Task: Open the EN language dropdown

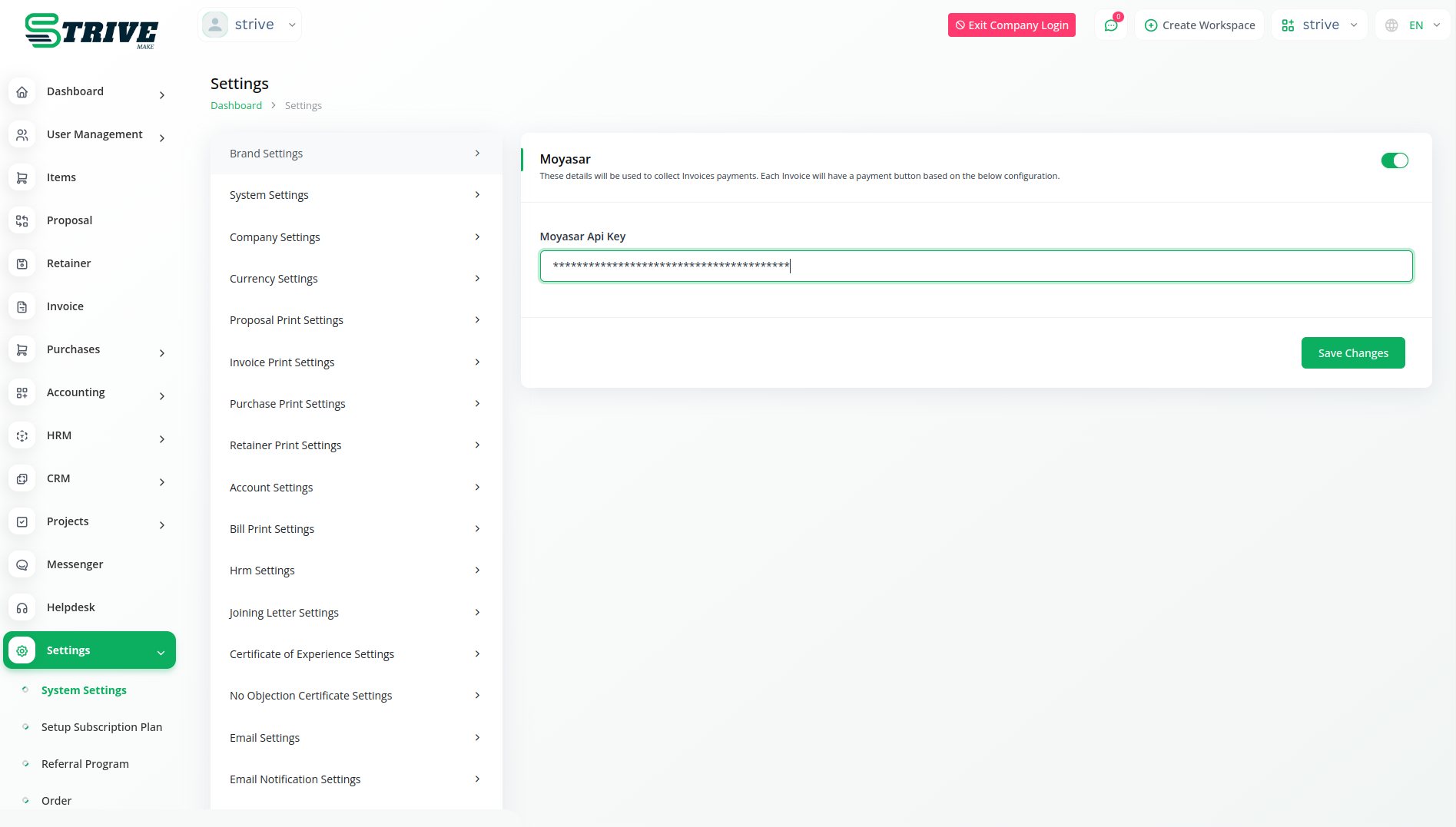Action: click(1414, 25)
